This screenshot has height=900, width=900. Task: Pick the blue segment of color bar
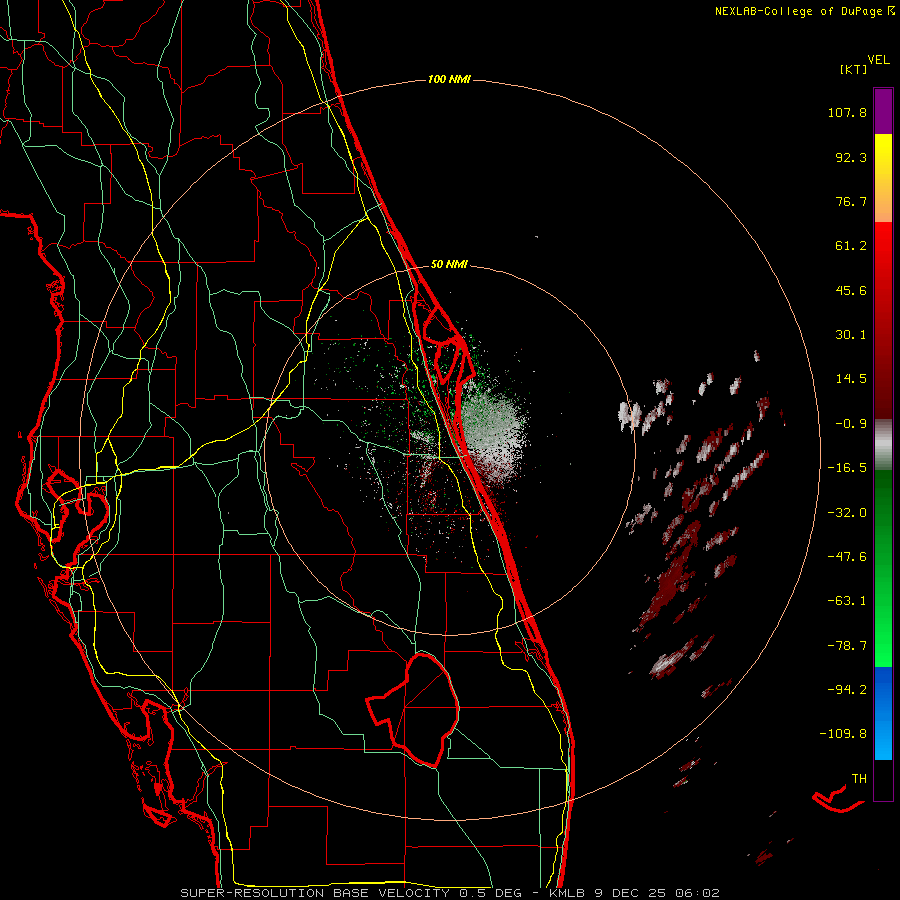pyautogui.click(x=883, y=713)
